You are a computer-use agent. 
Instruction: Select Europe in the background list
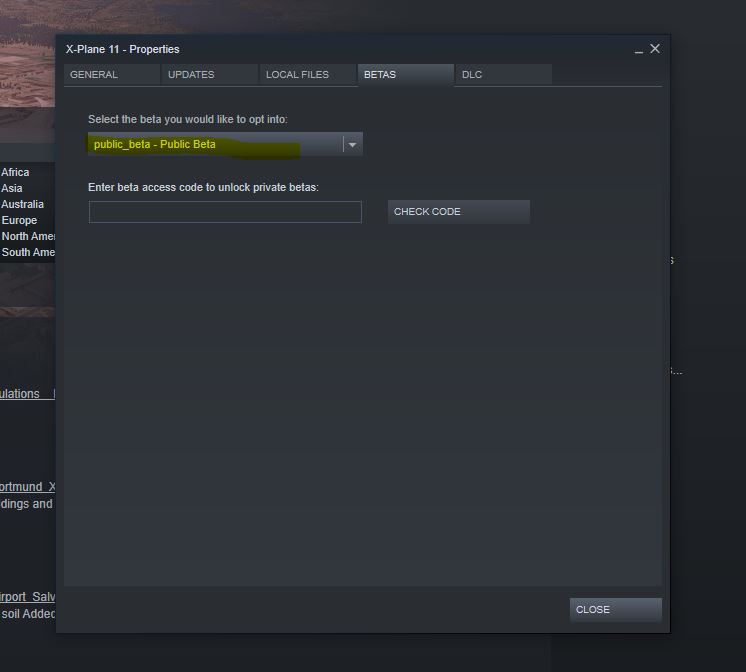point(19,220)
